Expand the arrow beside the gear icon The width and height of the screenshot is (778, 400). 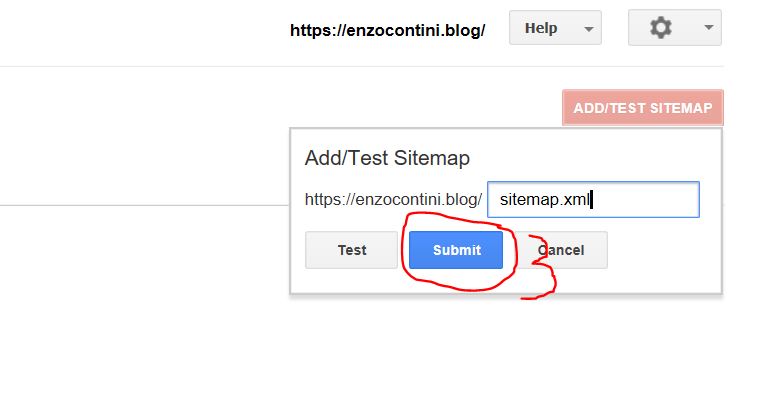(x=708, y=28)
